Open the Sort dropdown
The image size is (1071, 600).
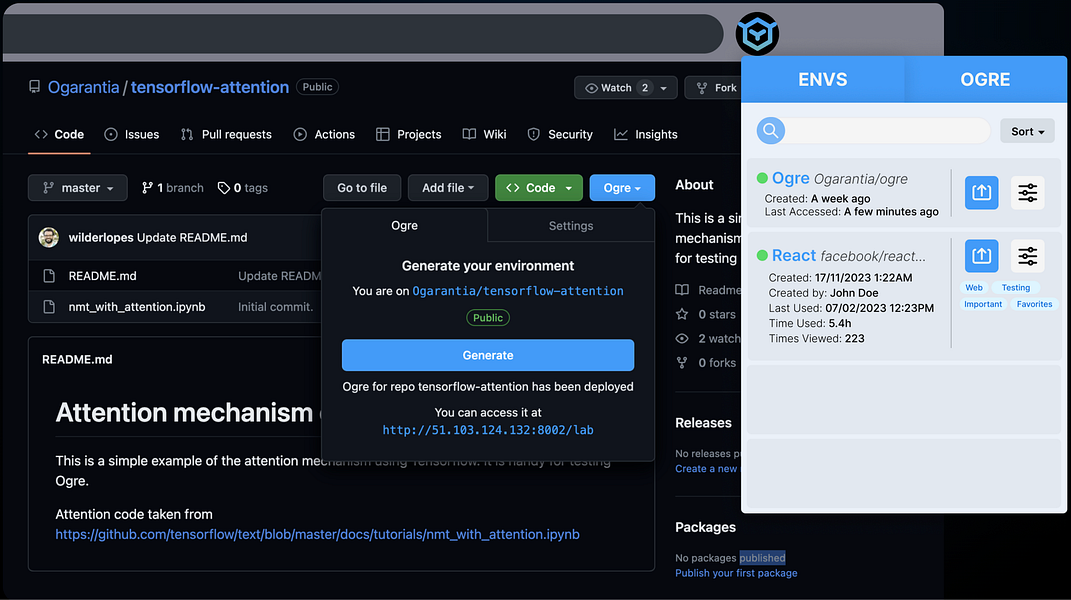1027,130
